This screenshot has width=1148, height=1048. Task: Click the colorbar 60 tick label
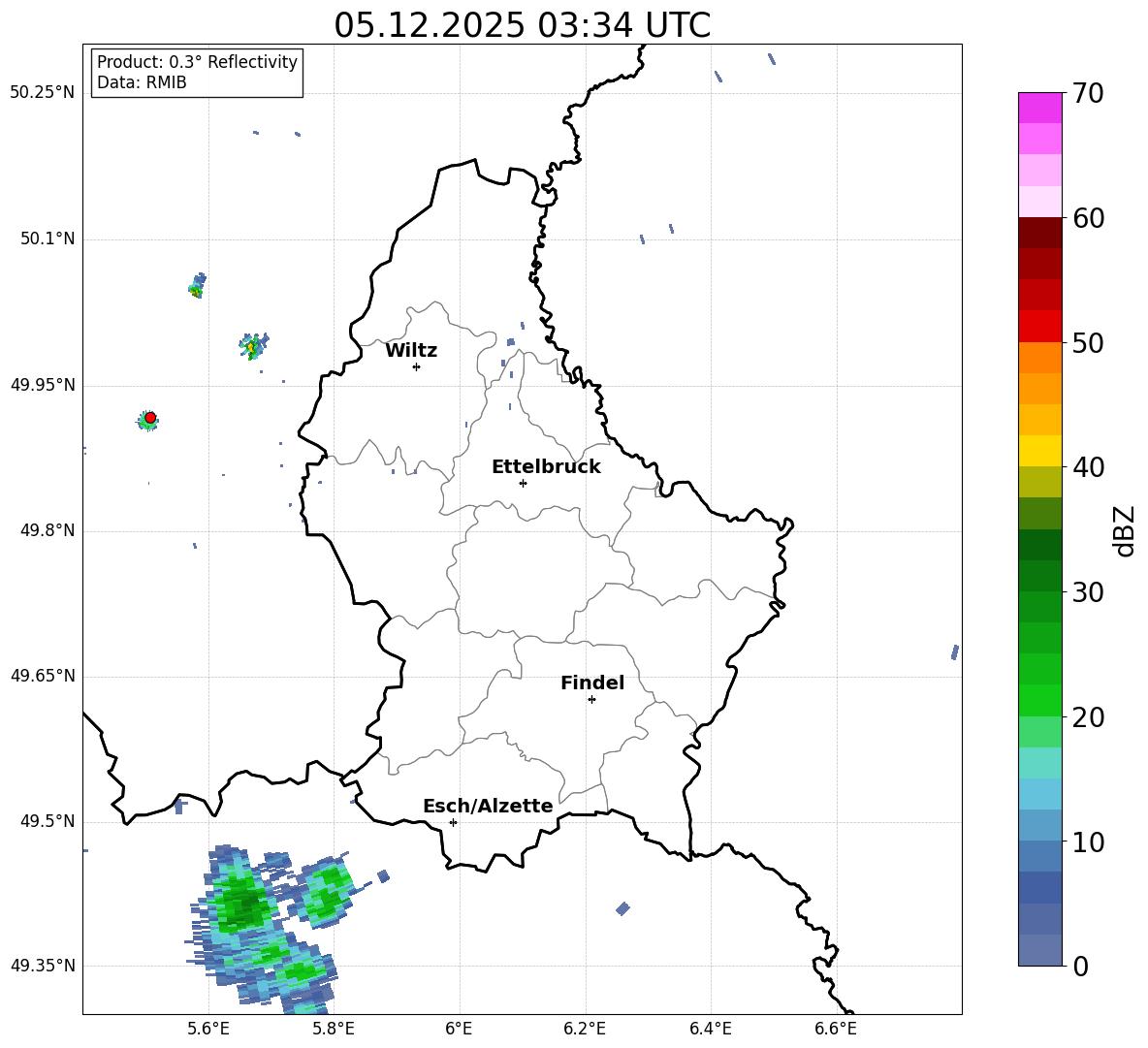point(1088,218)
